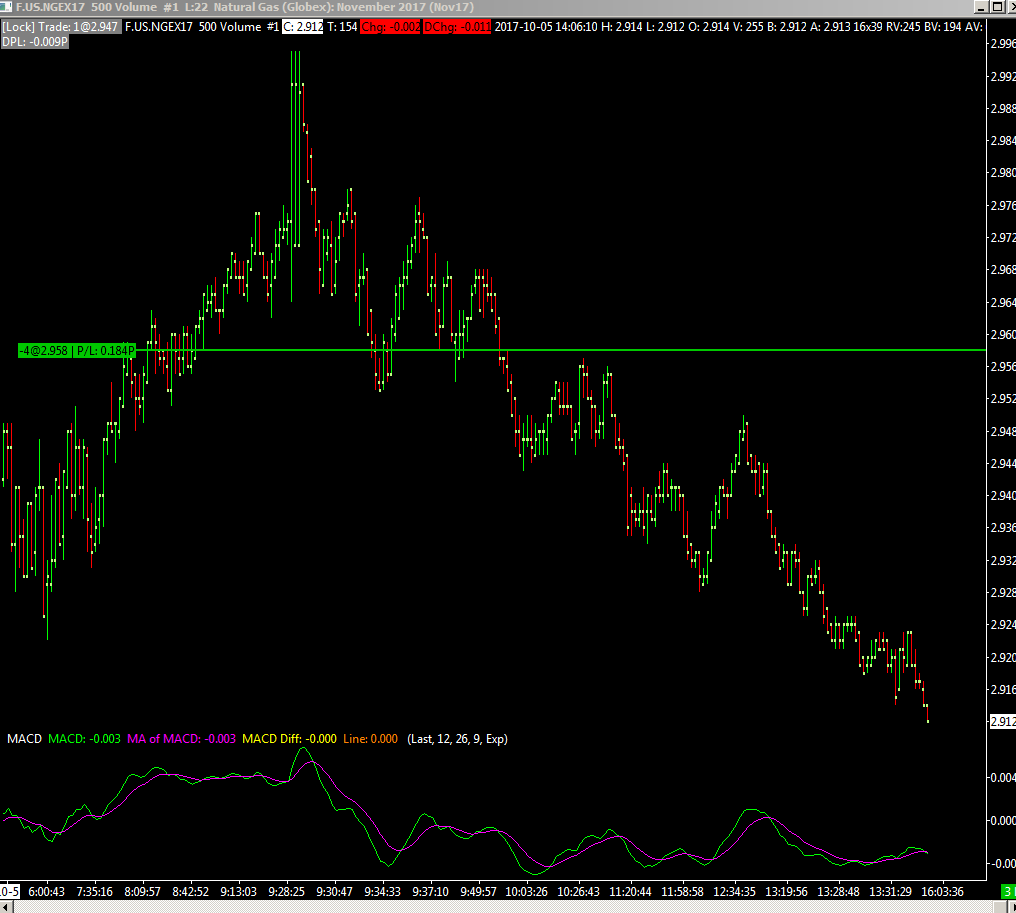Click the C: 2.912 close value
Viewport: 1016px width, 913px height.
pos(303,27)
